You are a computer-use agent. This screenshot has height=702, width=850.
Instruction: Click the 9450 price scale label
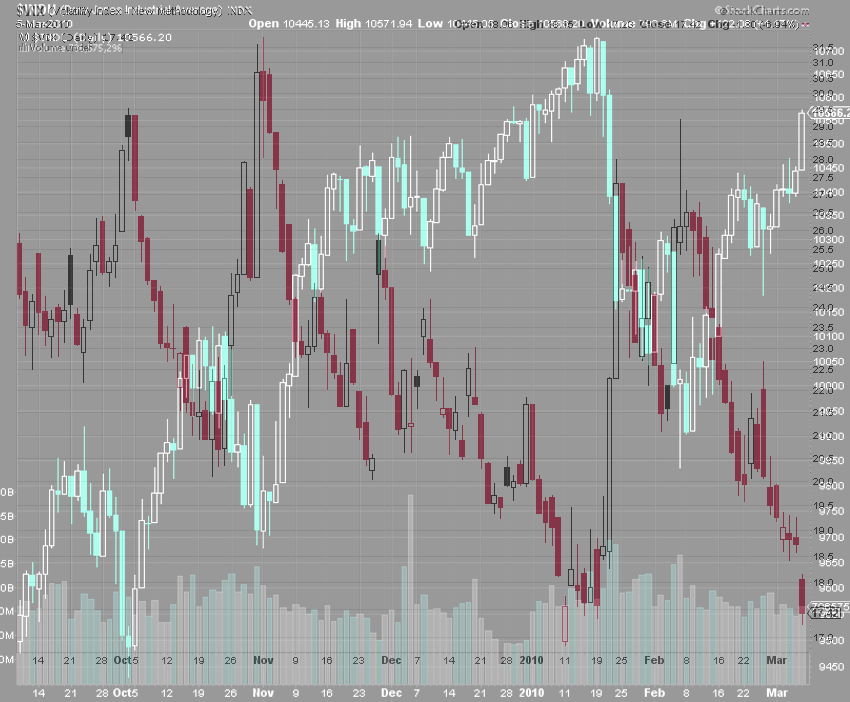[831, 667]
